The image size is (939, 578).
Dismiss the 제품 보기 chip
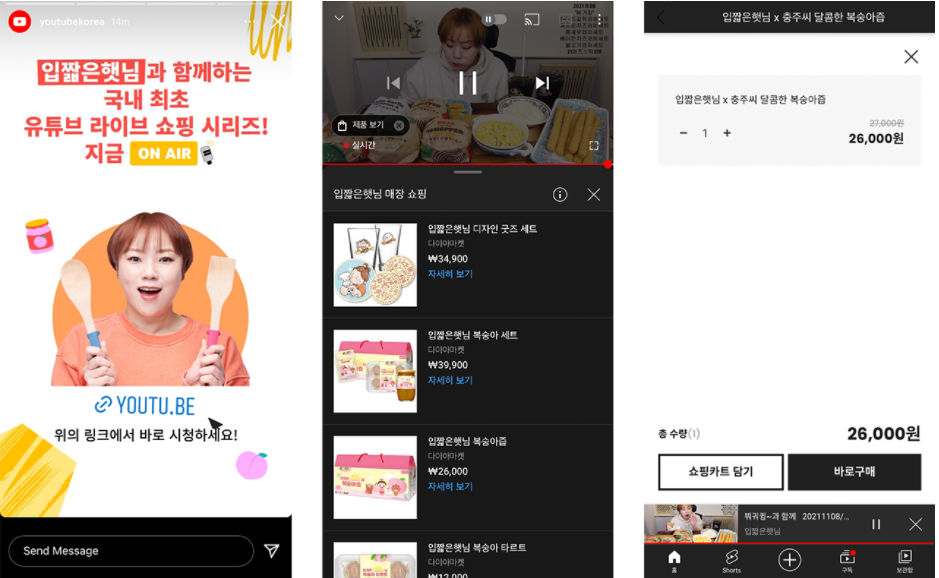pyautogui.click(x=399, y=125)
